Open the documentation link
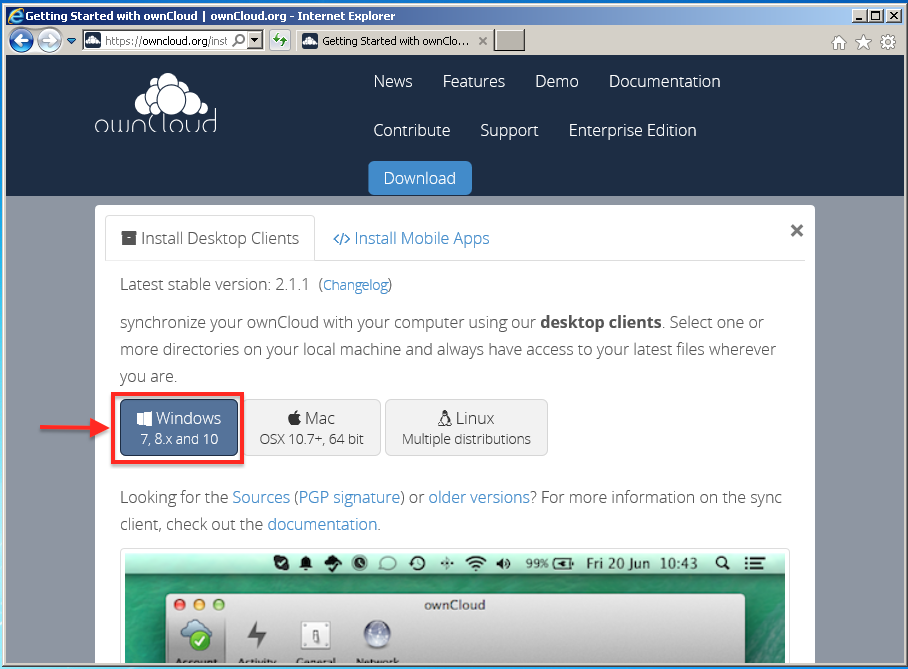The width and height of the screenshot is (908, 669). [322, 524]
